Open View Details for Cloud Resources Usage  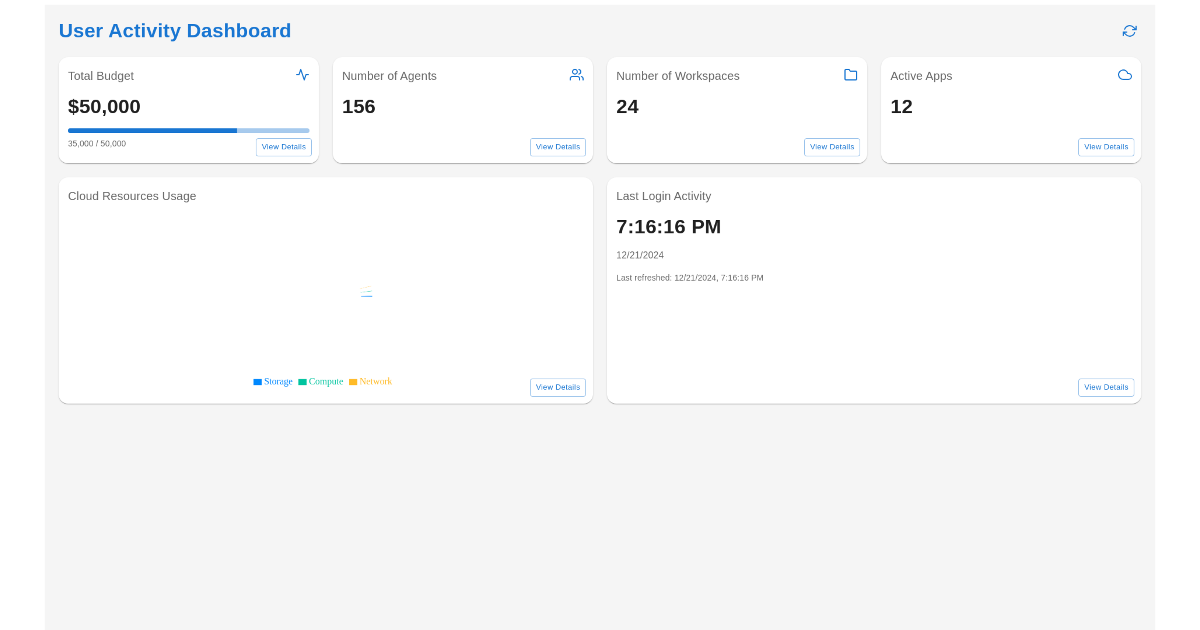coord(557,387)
